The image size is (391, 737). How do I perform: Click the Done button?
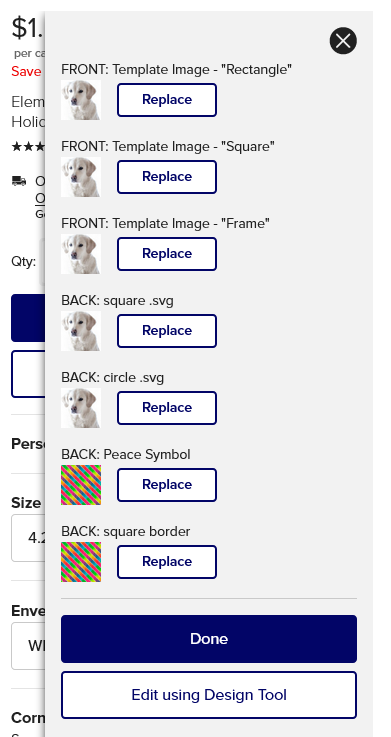(209, 639)
